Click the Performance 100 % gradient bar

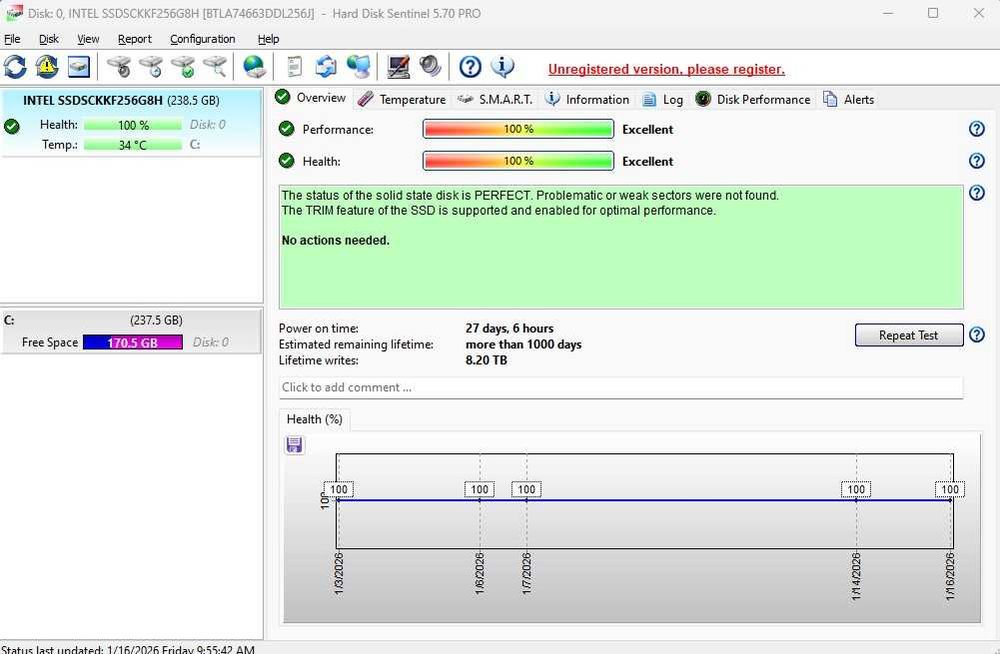(518, 129)
